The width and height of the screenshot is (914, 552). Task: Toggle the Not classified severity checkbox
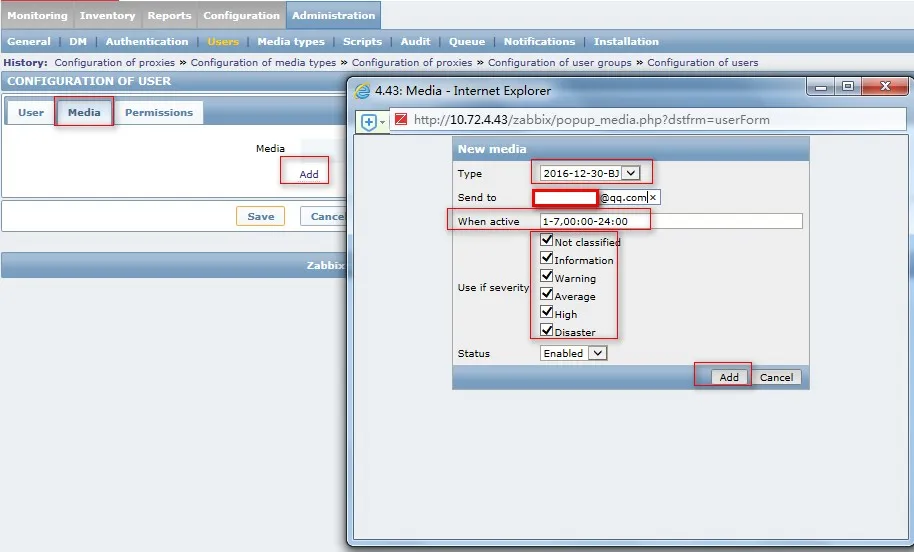click(x=546, y=240)
